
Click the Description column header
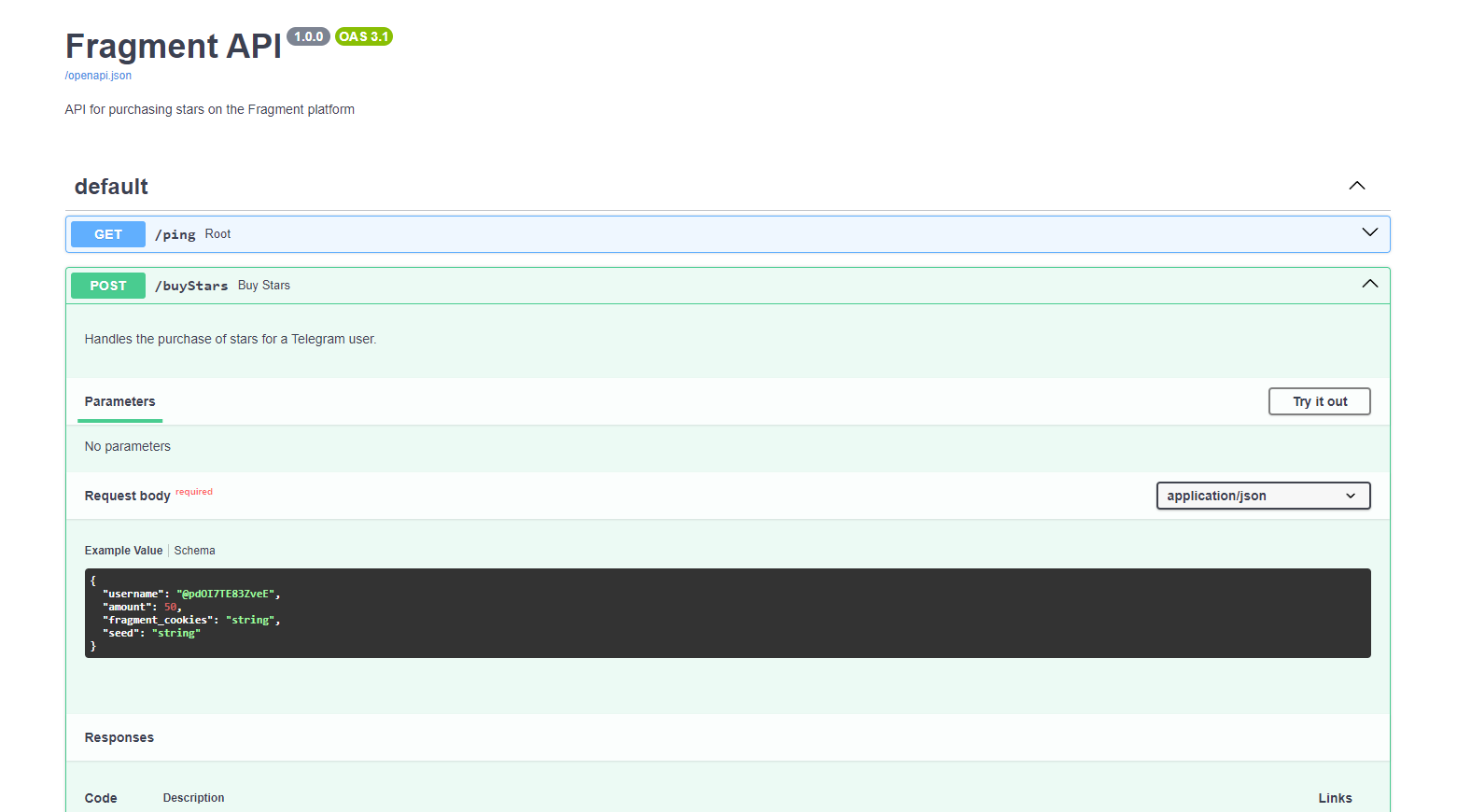193,798
